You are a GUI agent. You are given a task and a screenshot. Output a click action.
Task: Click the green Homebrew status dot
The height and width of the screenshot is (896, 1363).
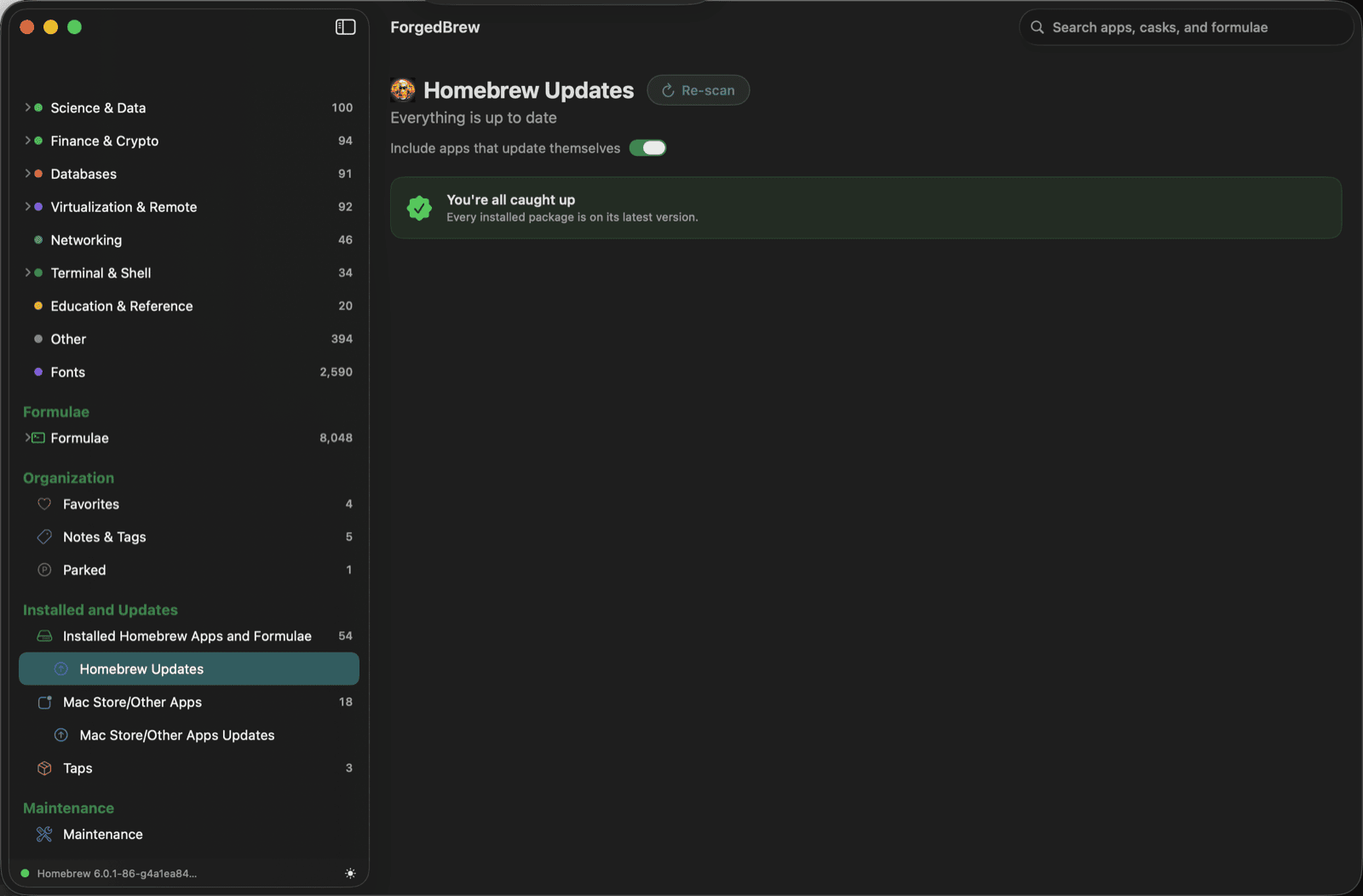click(25, 873)
